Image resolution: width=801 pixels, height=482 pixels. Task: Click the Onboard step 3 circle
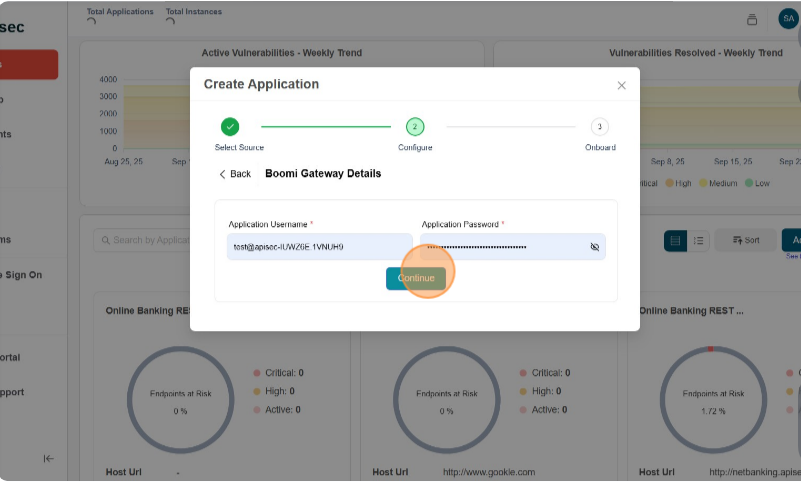click(599, 127)
